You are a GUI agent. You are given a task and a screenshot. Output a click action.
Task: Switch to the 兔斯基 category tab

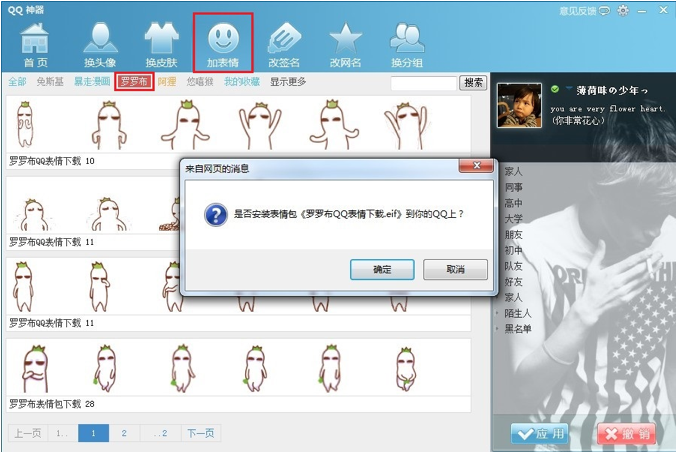(50, 81)
